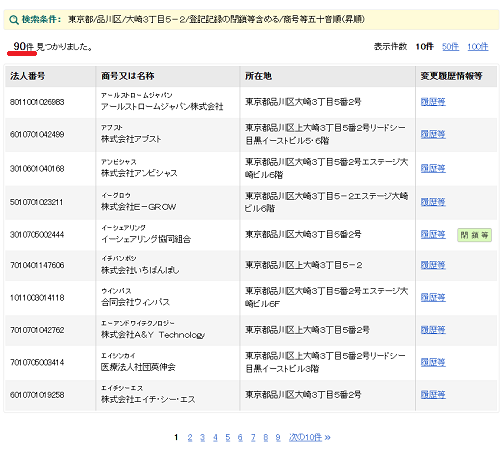Select company name 合同会社ウィンパス
The height and width of the screenshot is (449, 500).
click(x=135, y=302)
